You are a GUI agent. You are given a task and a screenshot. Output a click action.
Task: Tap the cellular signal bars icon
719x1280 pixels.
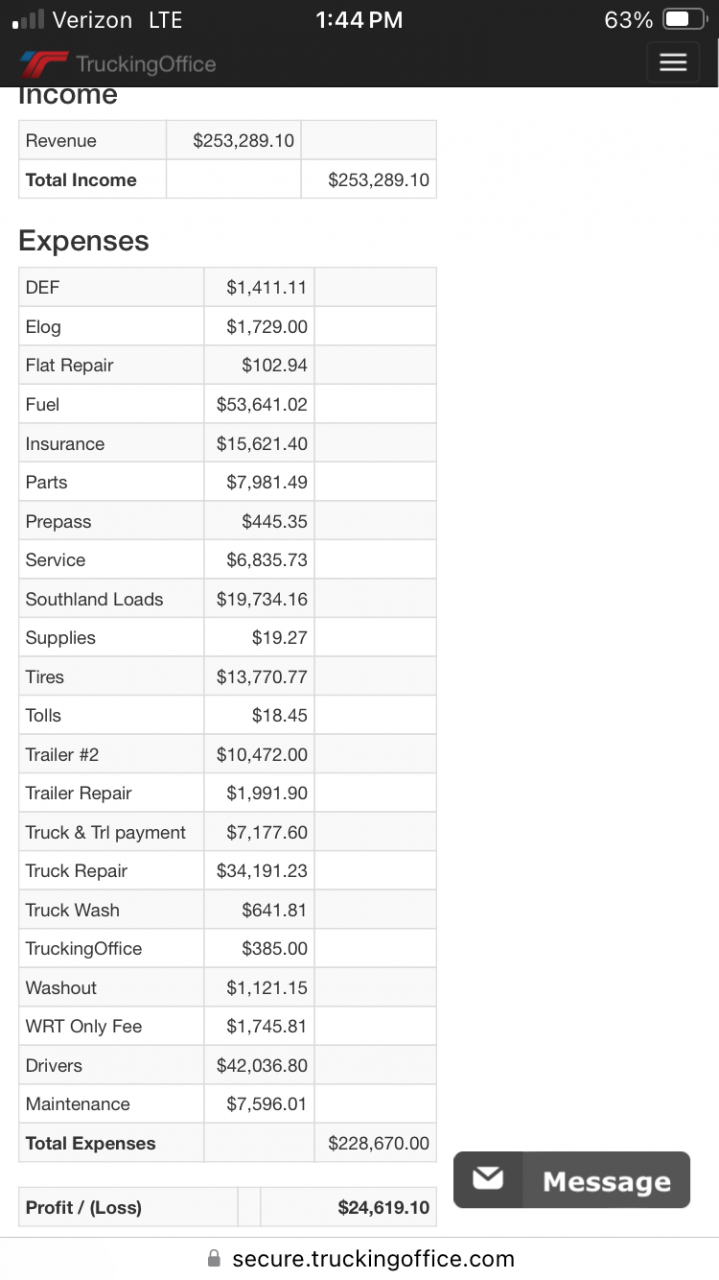pyautogui.click(x=27, y=20)
